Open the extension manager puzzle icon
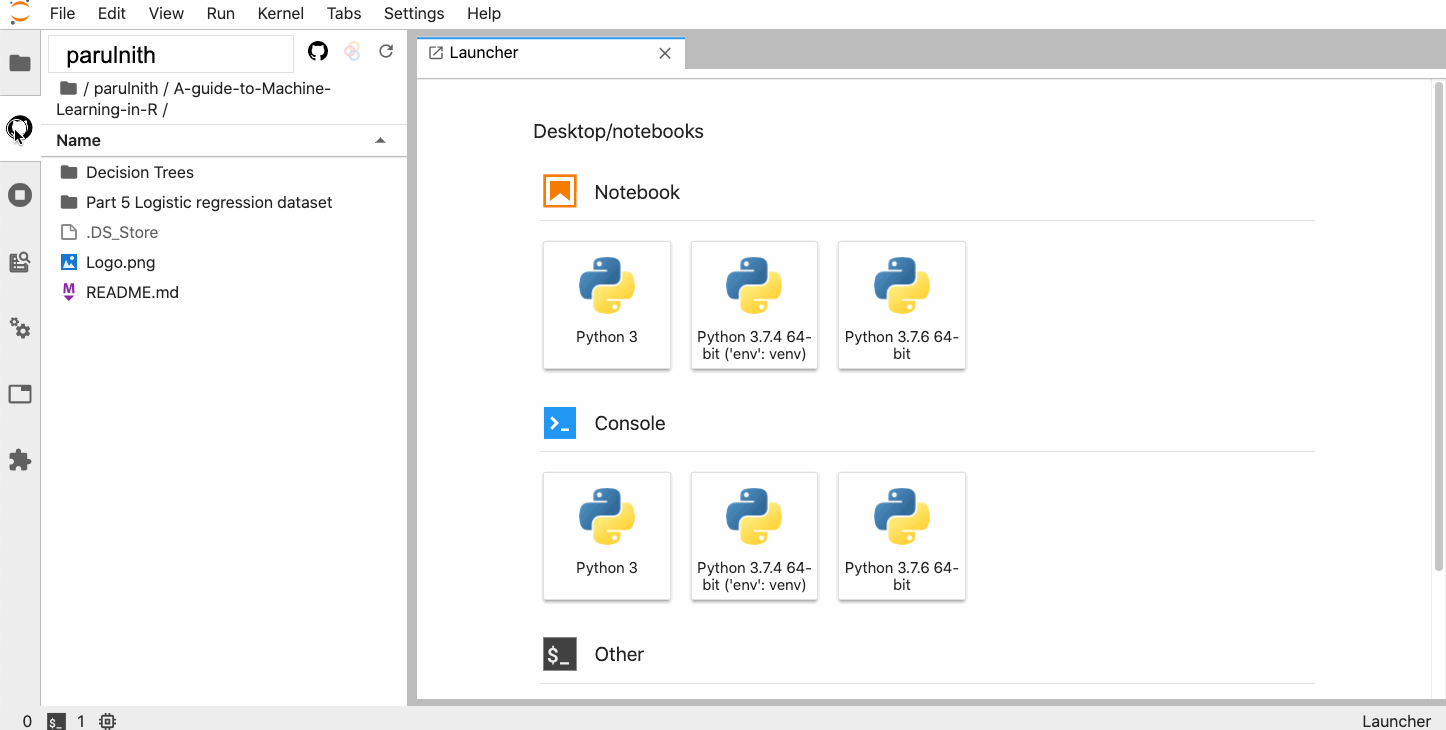1446x730 pixels. pos(20,460)
